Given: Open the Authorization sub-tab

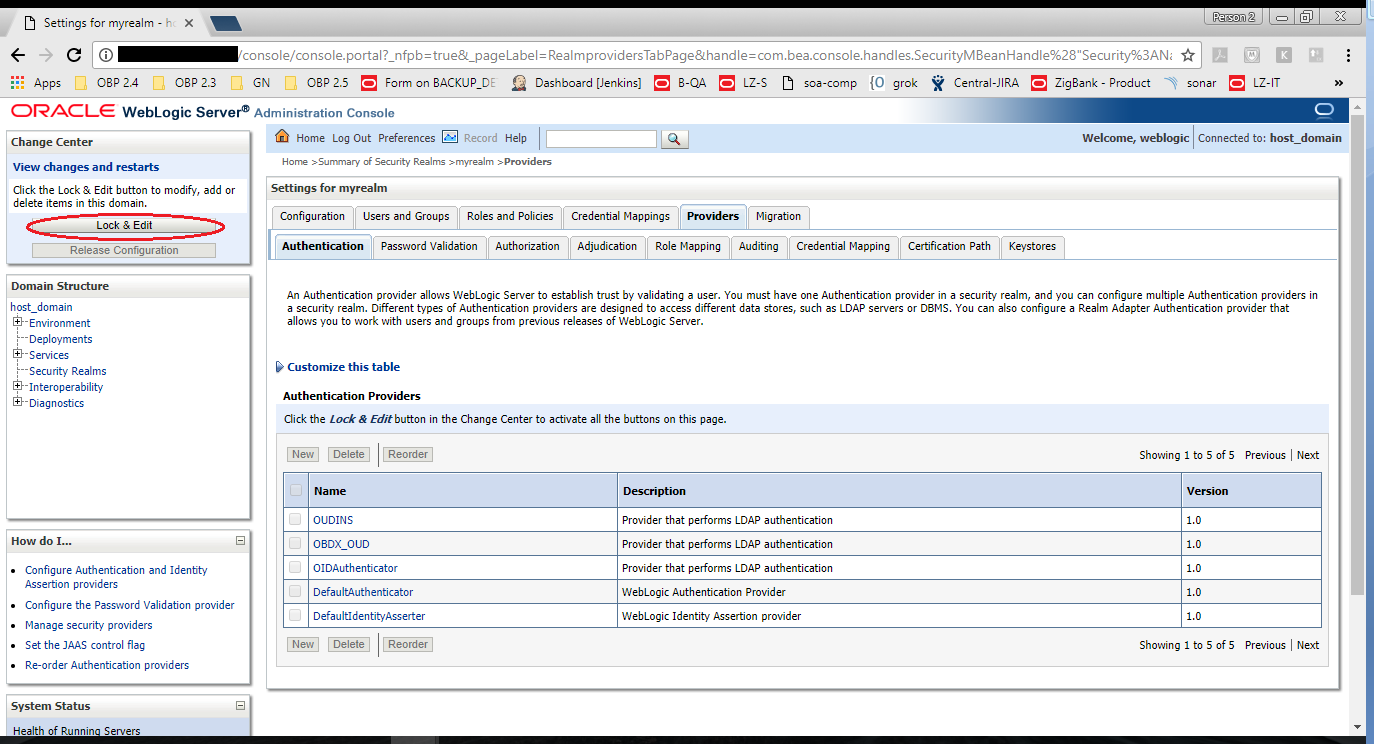Looking at the screenshot, I should (x=527, y=246).
